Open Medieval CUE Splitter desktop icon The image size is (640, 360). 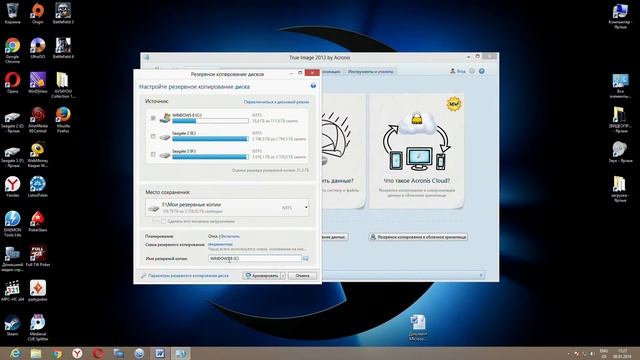(x=38, y=328)
